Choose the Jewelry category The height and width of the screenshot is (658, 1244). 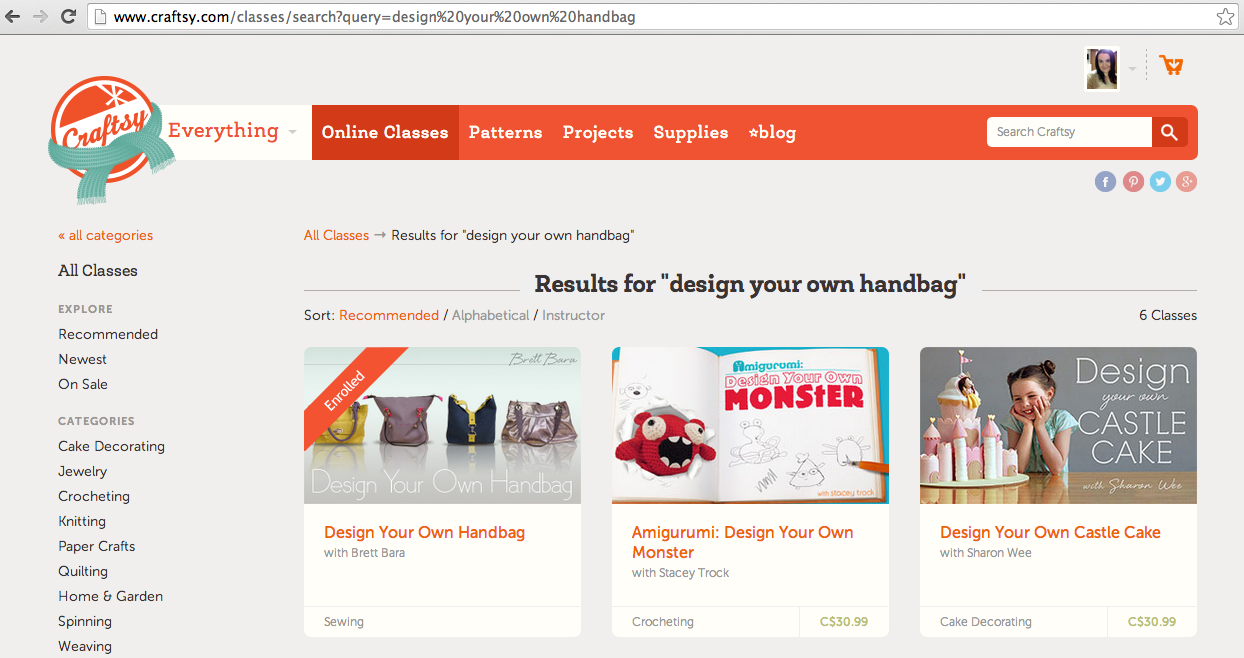click(x=82, y=471)
